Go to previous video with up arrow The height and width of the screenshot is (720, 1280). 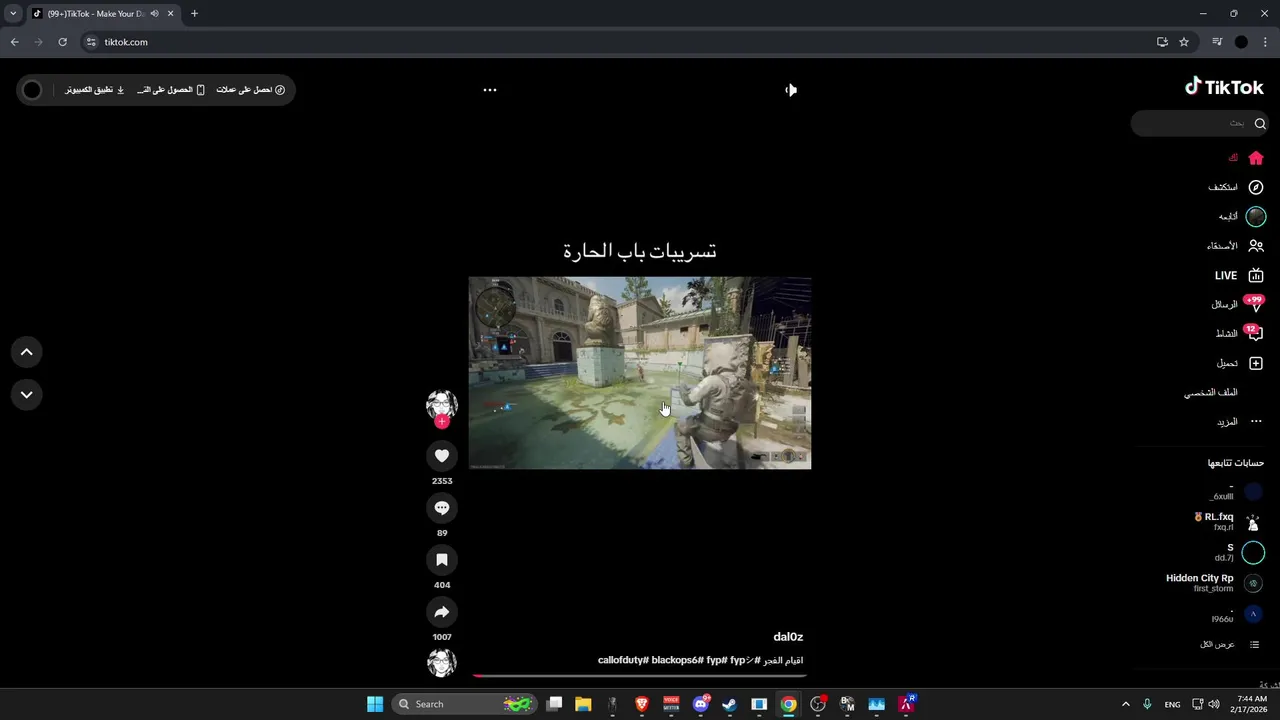pos(27,352)
